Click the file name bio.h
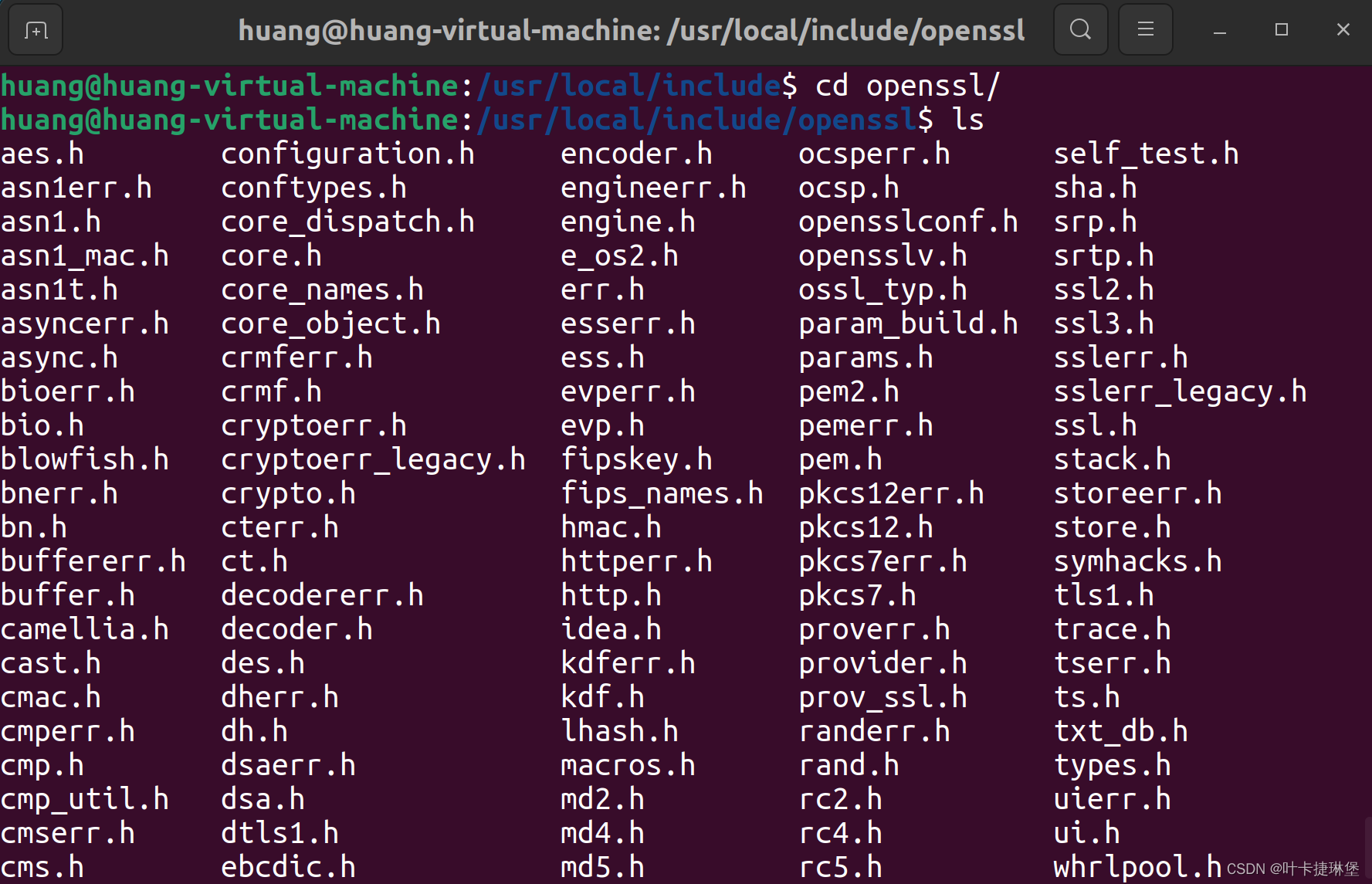The image size is (1372, 884). [42, 425]
